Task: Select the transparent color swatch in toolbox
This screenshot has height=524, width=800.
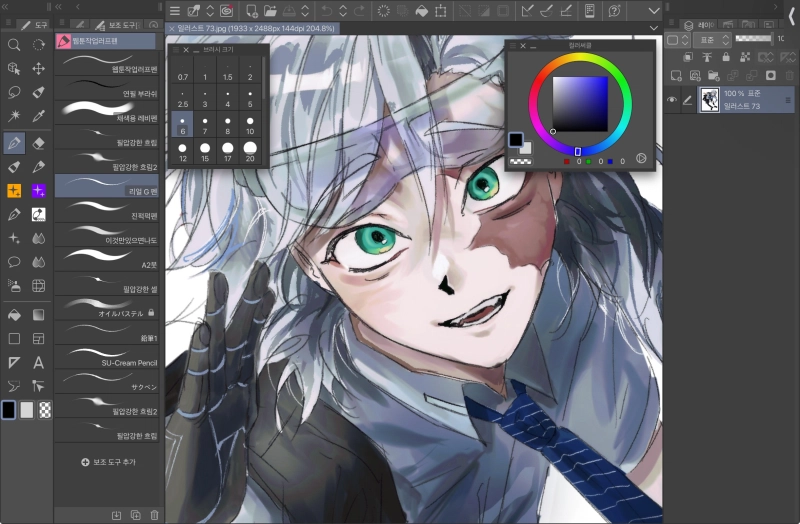Action: coord(45,410)
